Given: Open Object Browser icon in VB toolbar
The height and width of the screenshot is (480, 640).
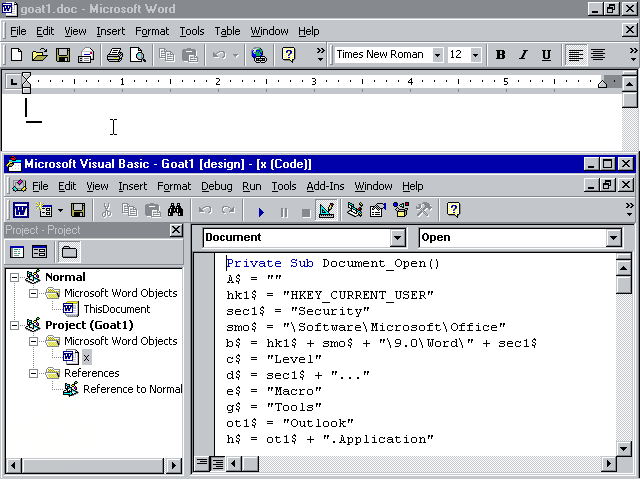Looking at the screenshot, I should [401, 210].
